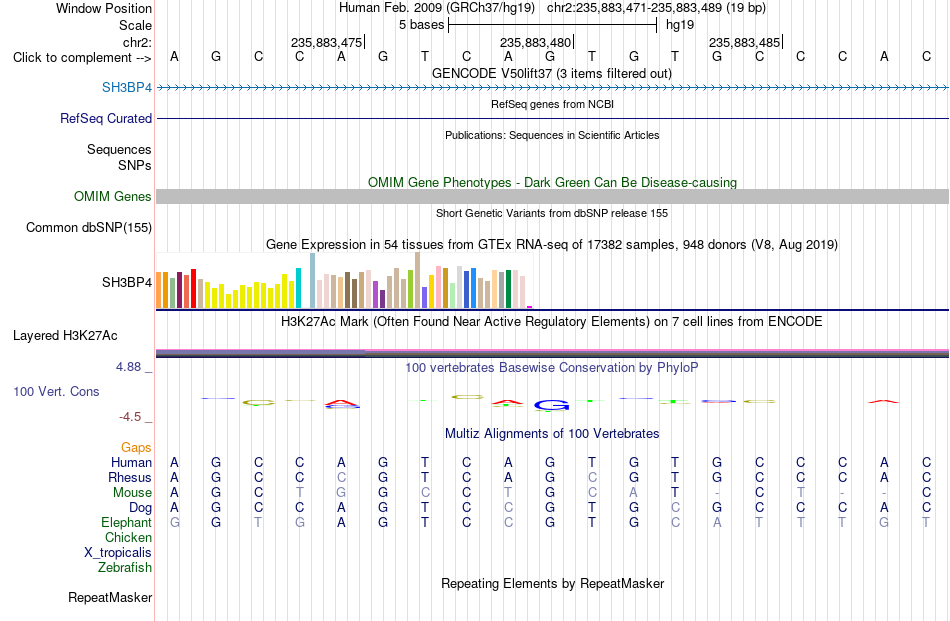The image size is (950, 621).
Task: Select the chr2: ruler label
Action: pos(137,42)
